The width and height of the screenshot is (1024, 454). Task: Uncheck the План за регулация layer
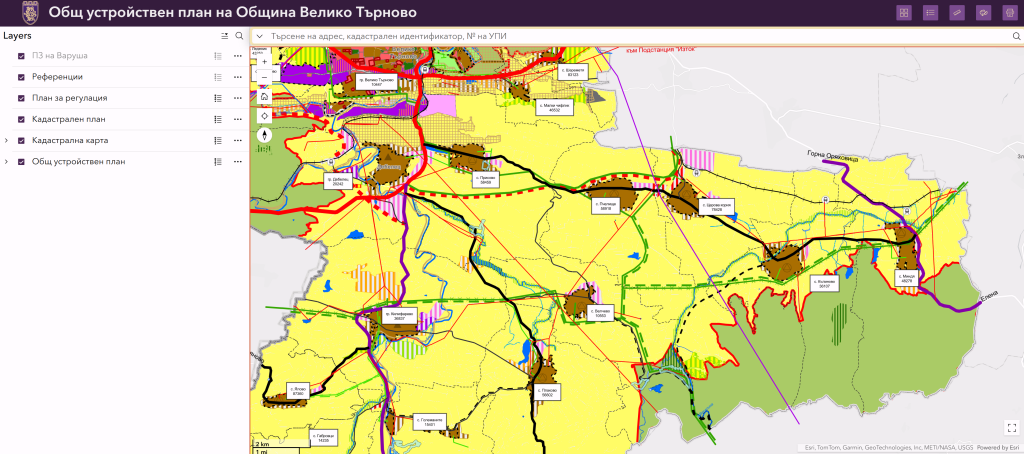click(x=22, y=98)
